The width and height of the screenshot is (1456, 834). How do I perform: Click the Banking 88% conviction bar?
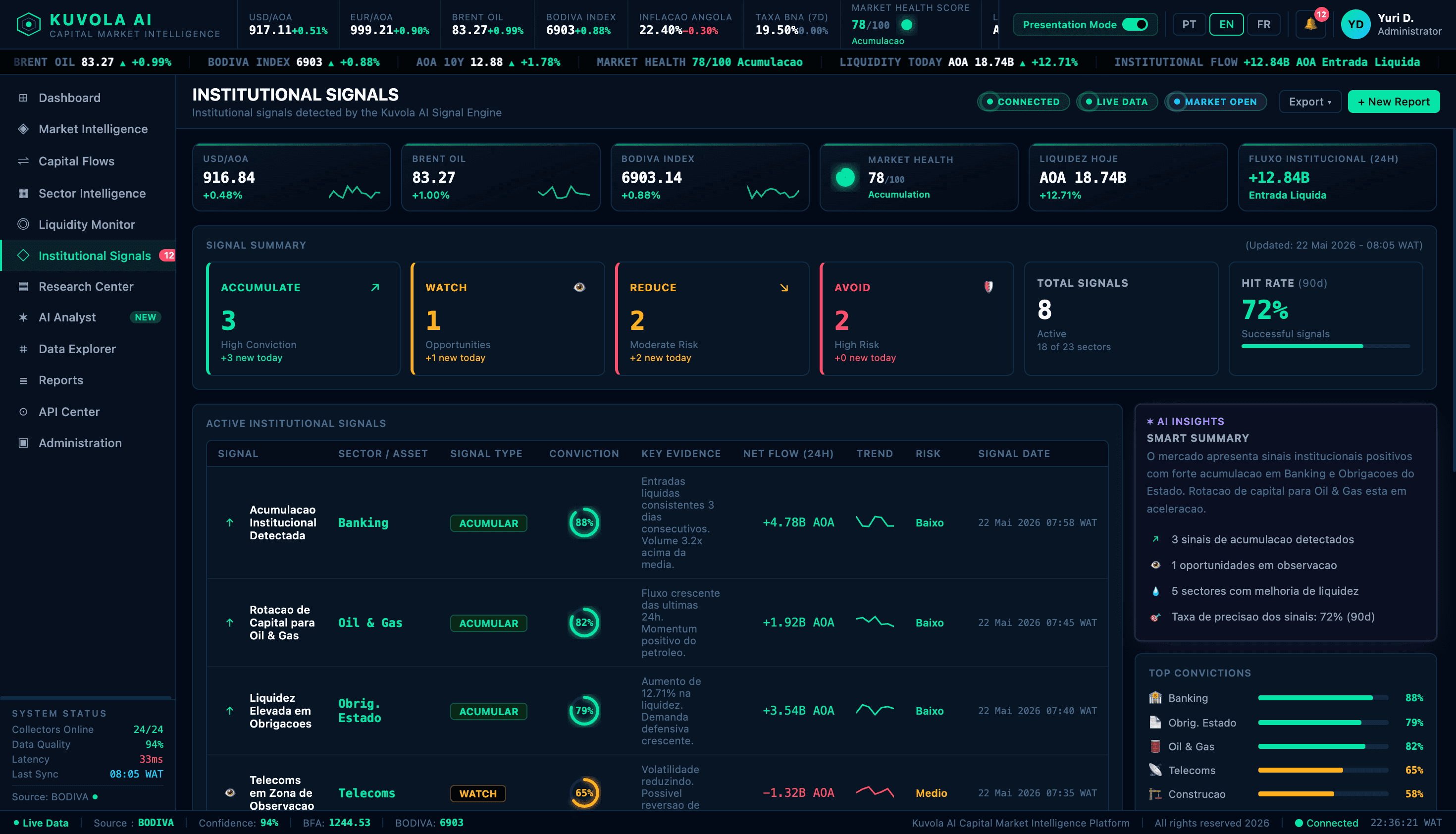coord(1323,698)
